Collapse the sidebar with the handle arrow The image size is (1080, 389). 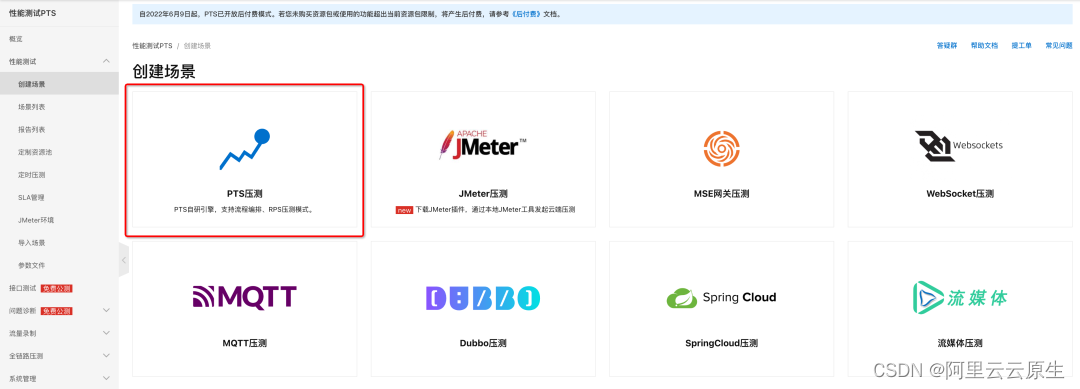124,260
